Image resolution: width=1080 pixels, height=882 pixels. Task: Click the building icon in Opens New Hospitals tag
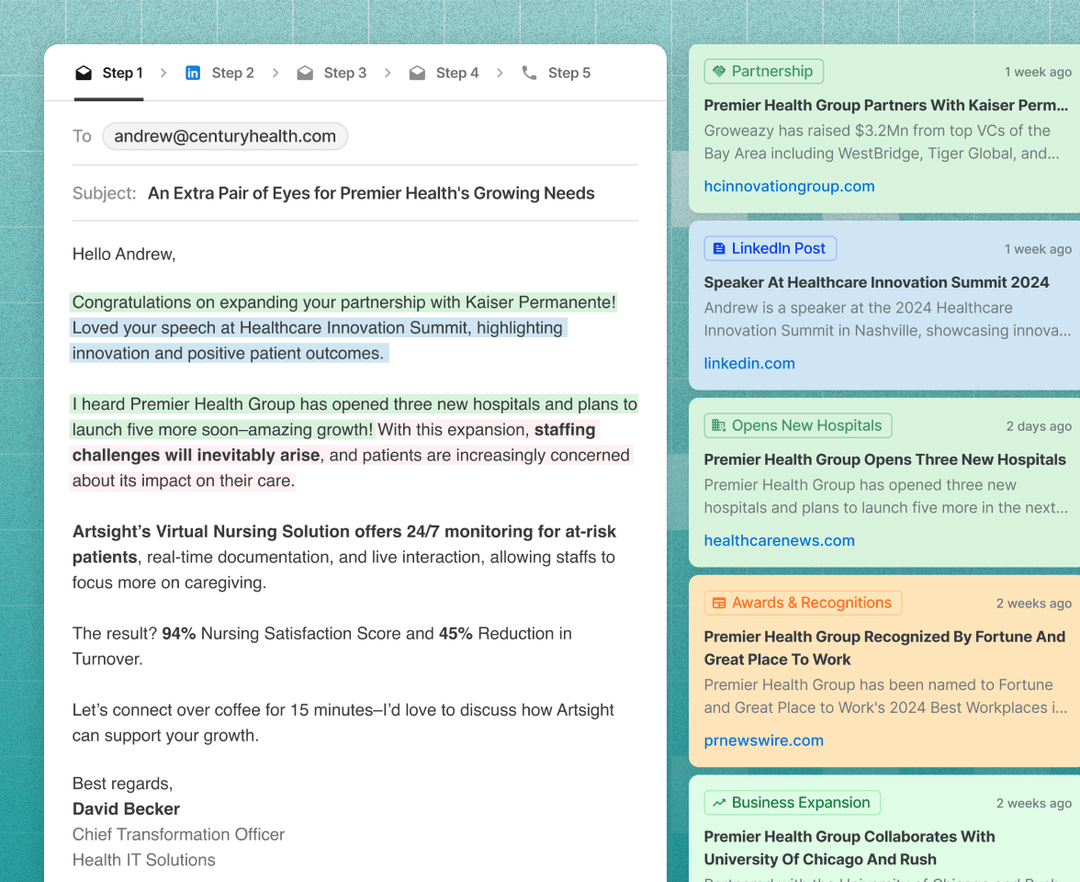pos(719,426)
